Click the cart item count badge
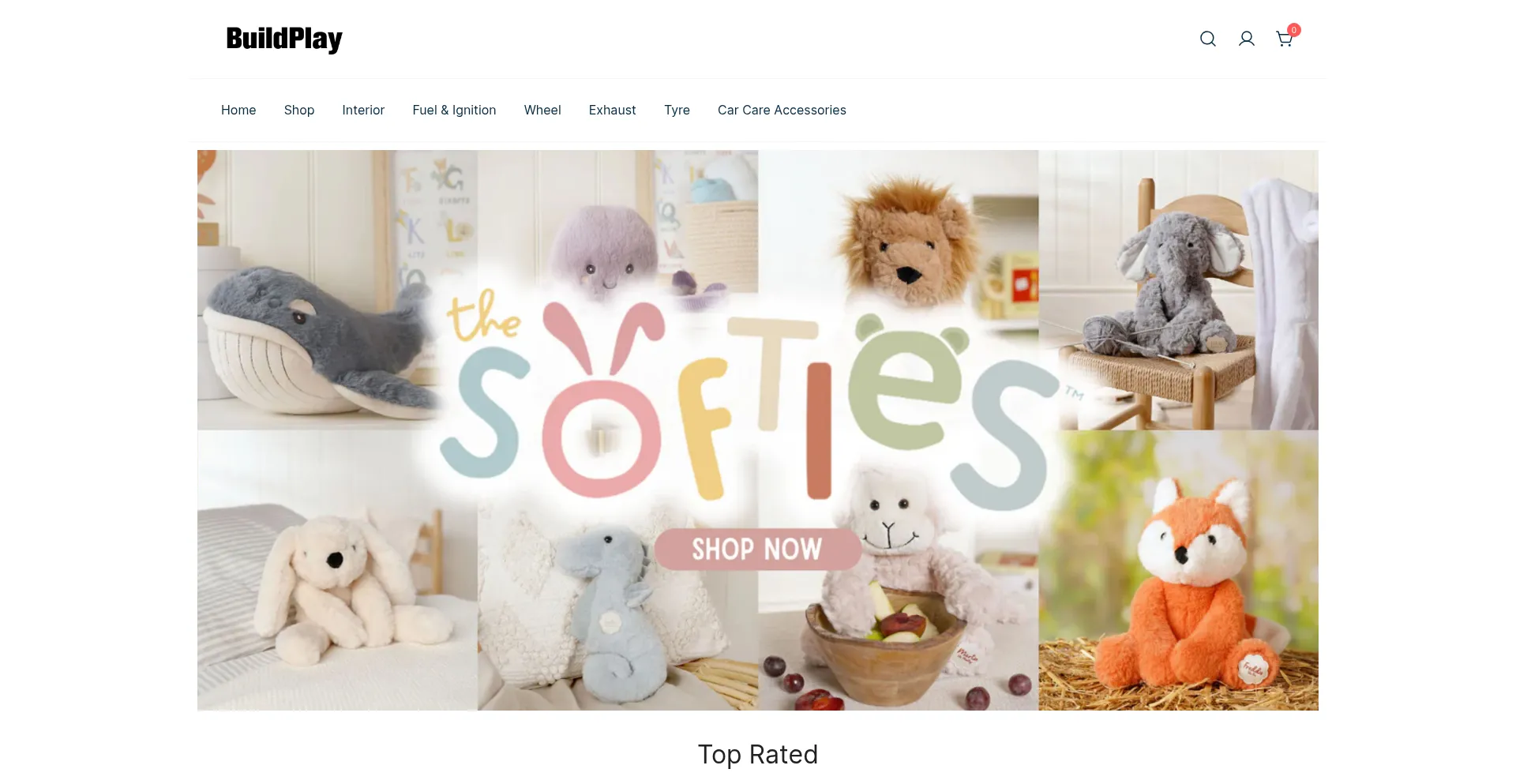This screenshot has height=784, width=1516. click(x=1293, y=30)
